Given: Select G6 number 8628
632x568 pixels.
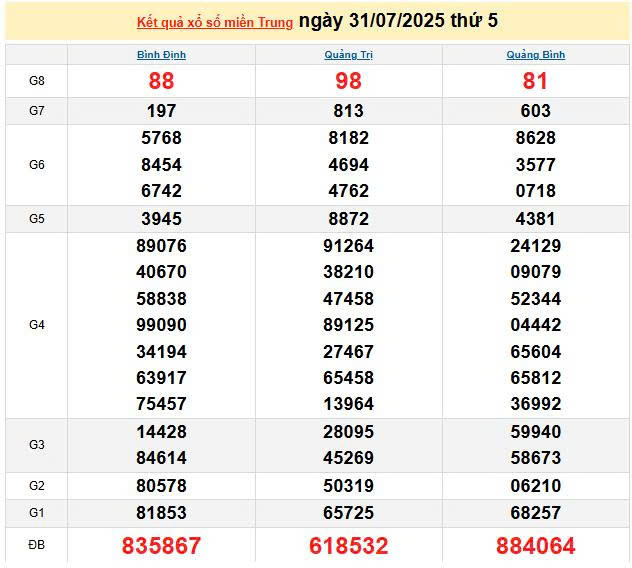Looking at the screenshot, I should [x=536, y=138].
